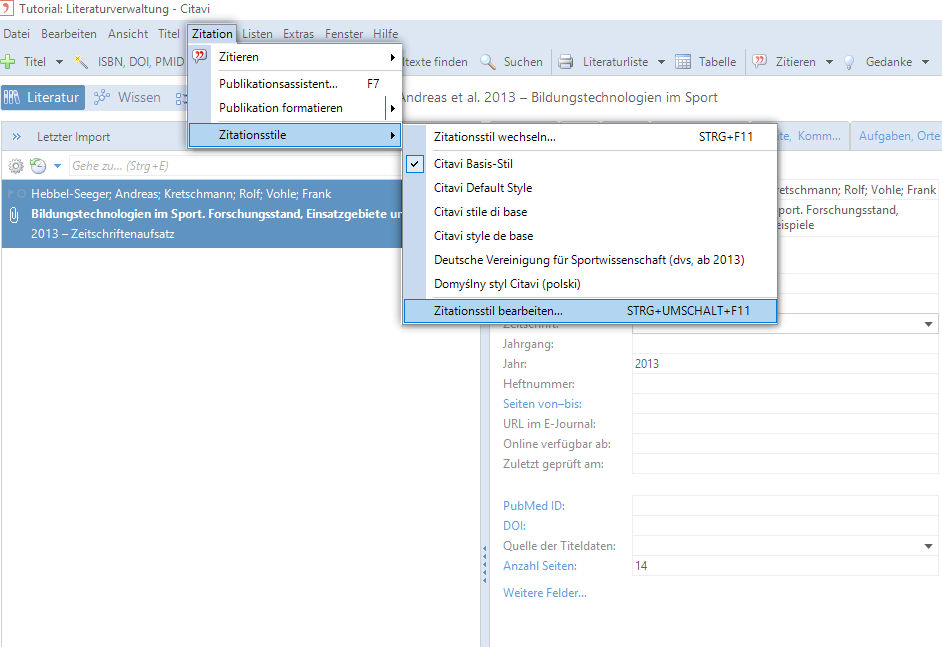Click the paperclip attachment icon in the entry

pos(14,214)
